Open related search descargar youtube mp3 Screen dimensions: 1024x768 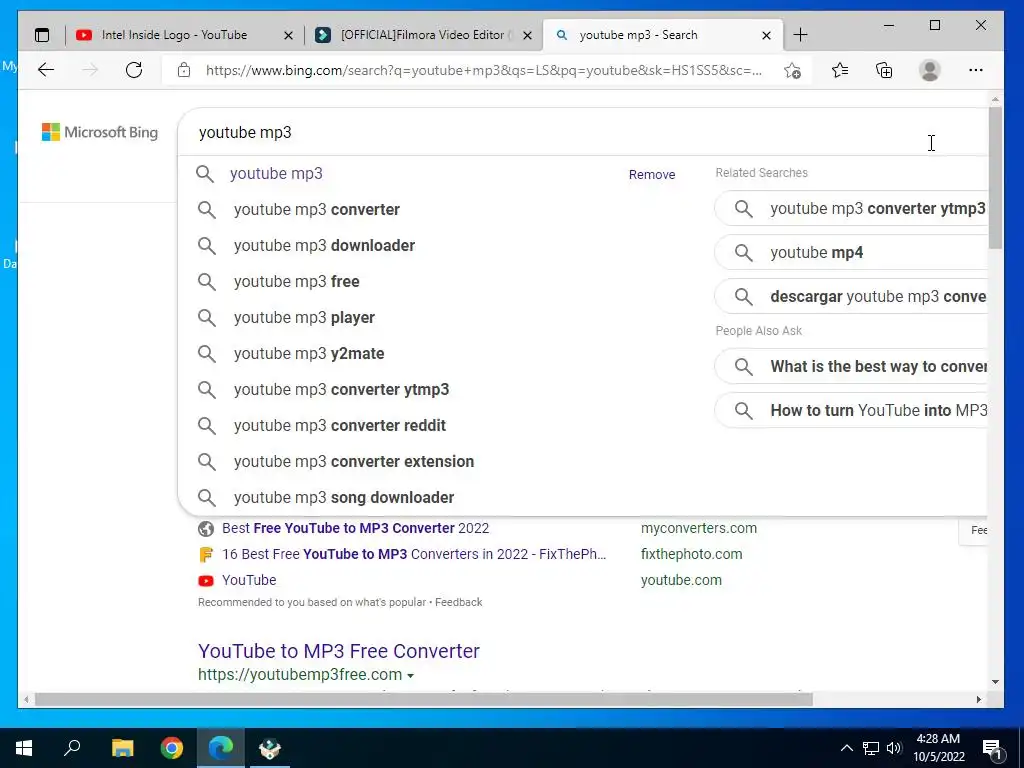click(x=852, y=296)
